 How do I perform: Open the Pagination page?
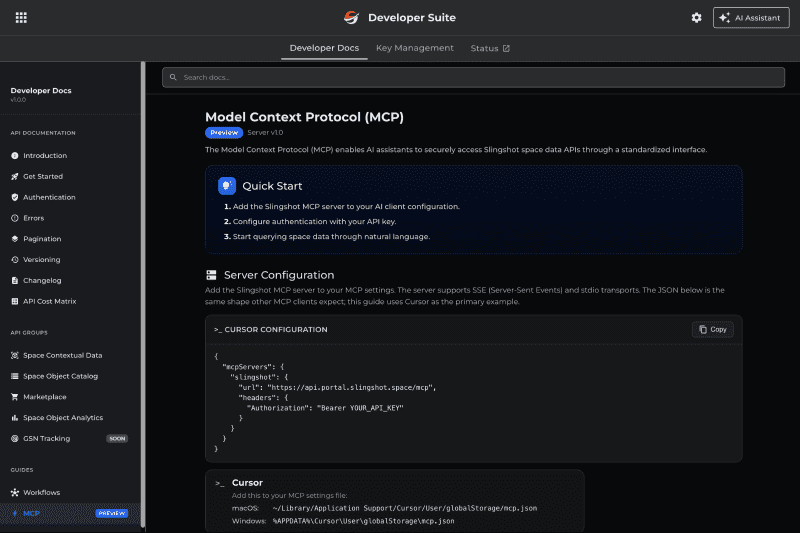click(x=42, y=239)
